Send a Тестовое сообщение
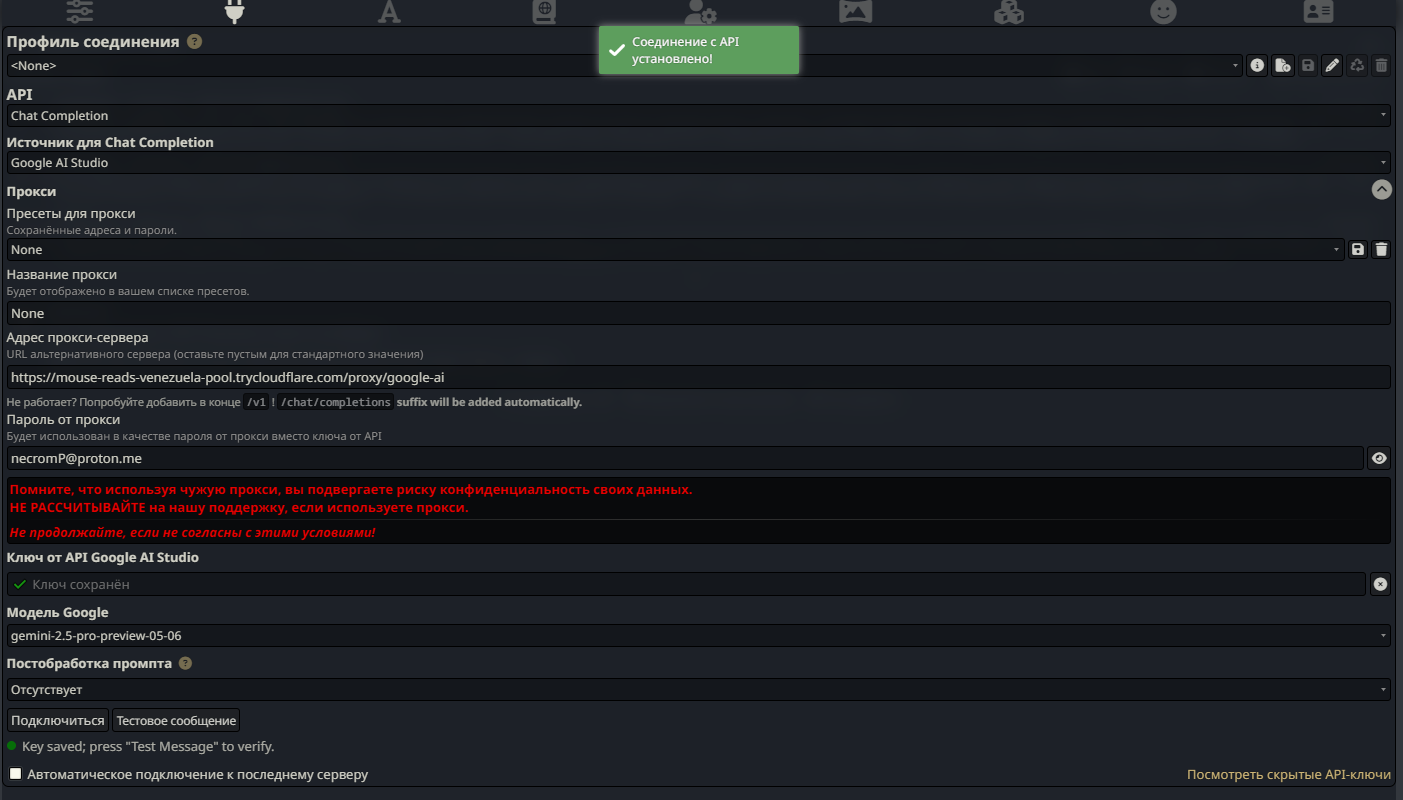The height and width of the screenshot is (800, 1403). pyautogui.click(x=176, y=720)
